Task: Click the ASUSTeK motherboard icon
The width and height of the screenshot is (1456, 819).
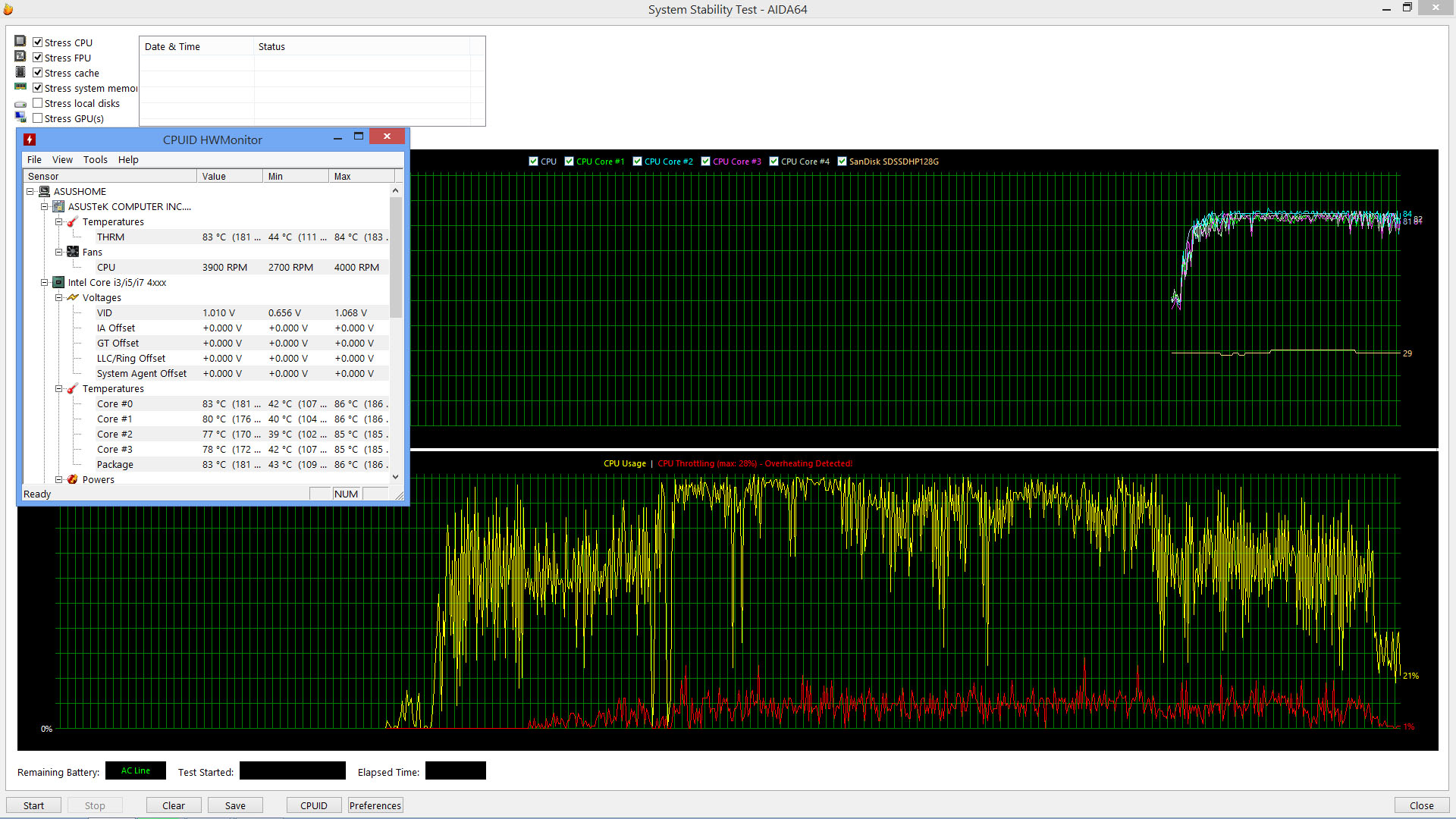Action: point(58,207)
